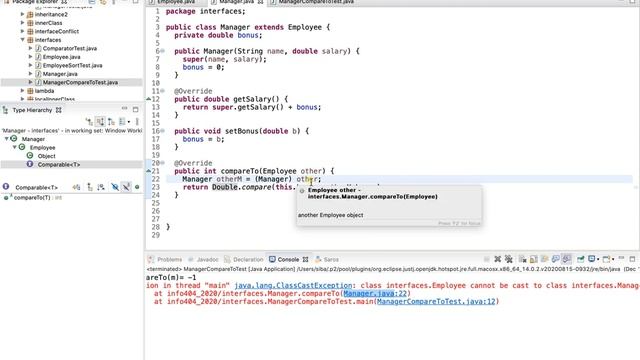The height and width of the screenshot is (360, 640).
Task: Toggle sort members by defining type
Action: coord(101,187)
